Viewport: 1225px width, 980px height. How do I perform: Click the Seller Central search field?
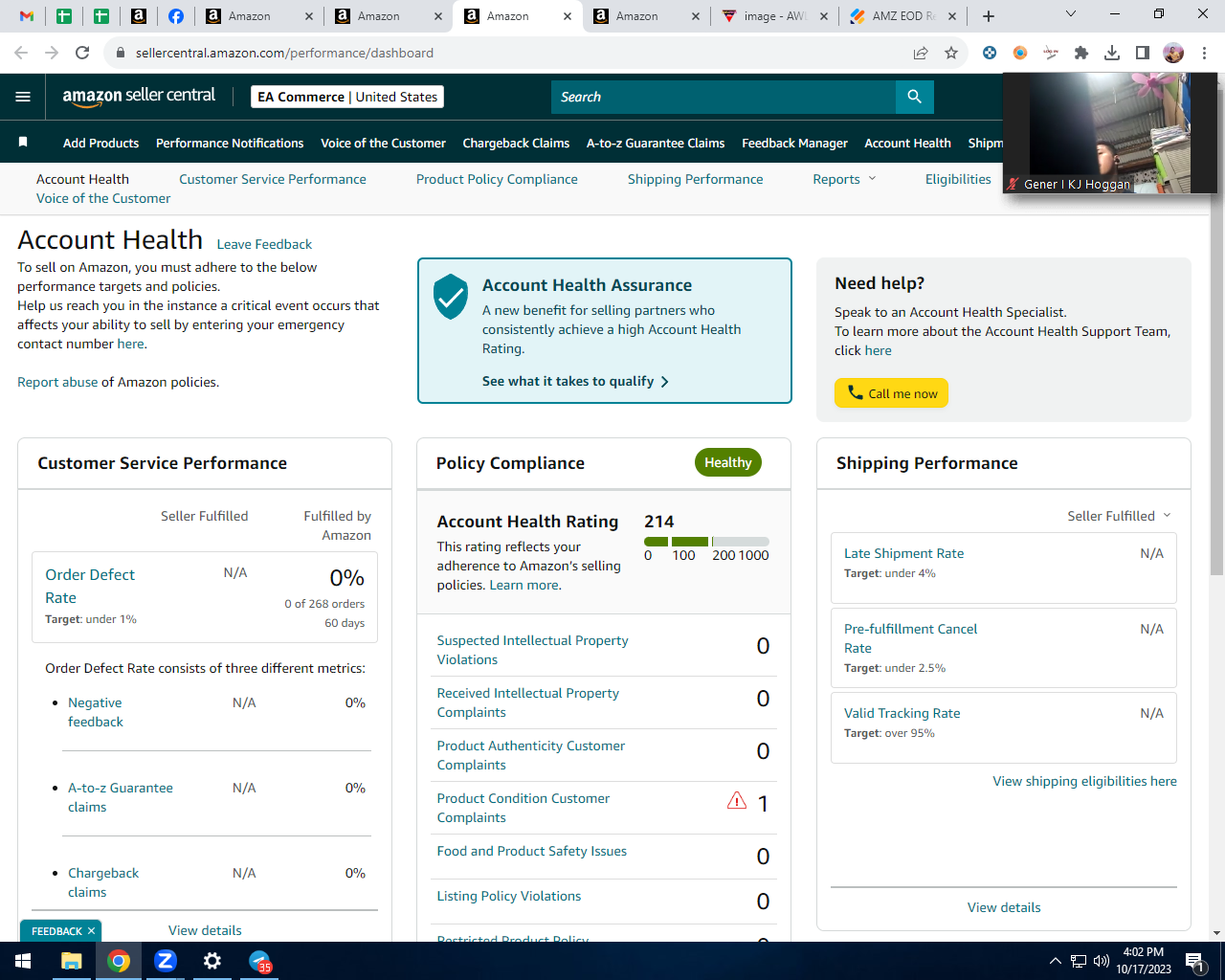[x=724, y=97]
